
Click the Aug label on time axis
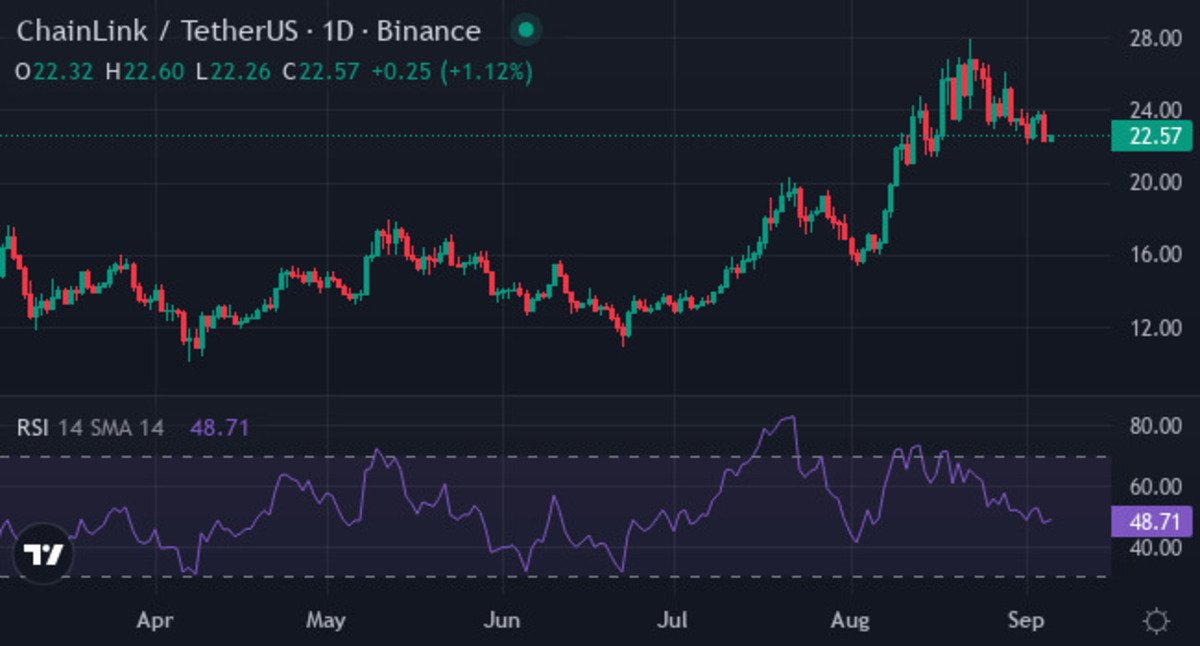(852, 621)
